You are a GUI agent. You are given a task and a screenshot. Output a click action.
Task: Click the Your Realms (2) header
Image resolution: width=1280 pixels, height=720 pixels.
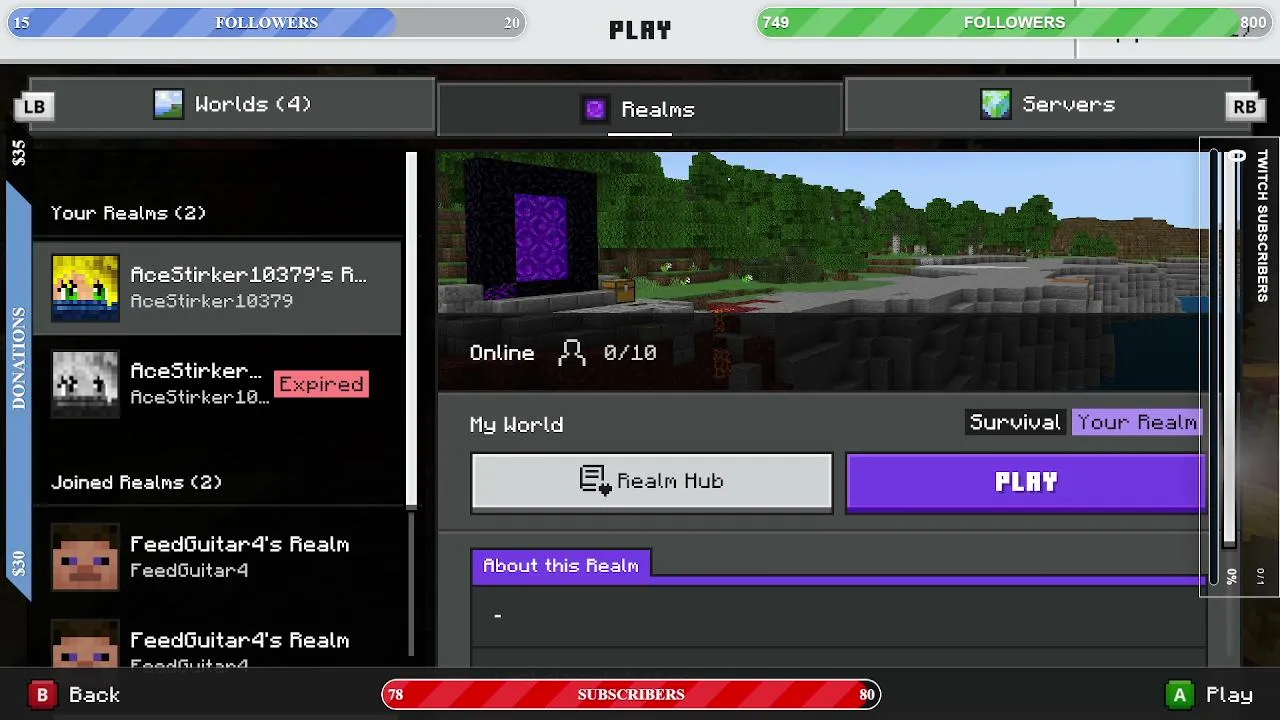pyautogui.click(x=128, y=213)
